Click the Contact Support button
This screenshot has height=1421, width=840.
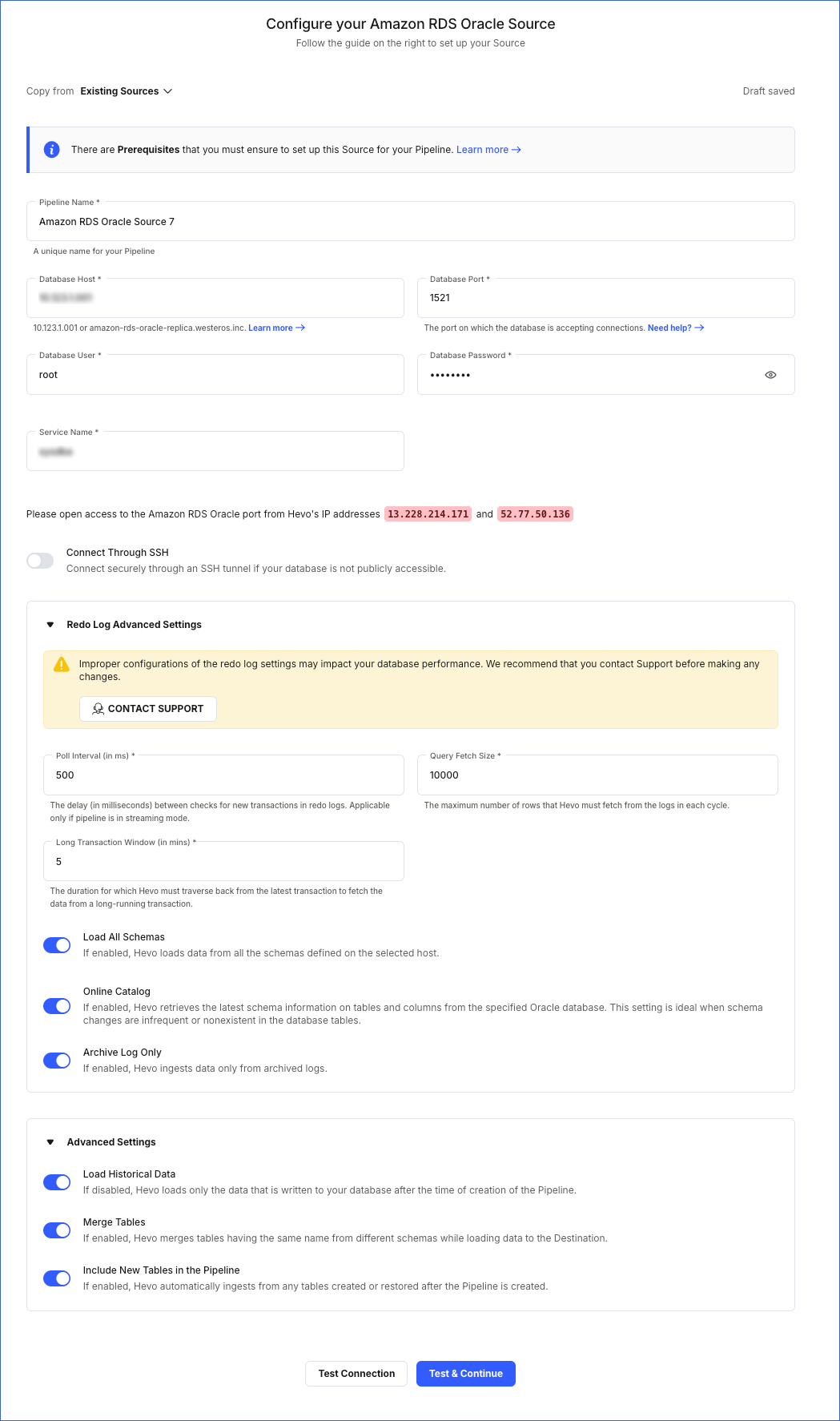[148, 709]
